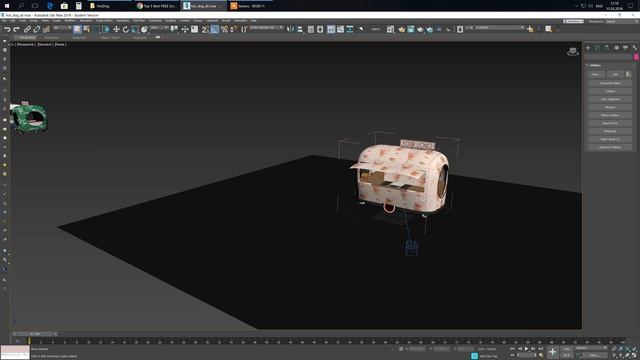Open Edit Named Selection Sets
Screen dimensions: 640x360
click(x=244, y=29)
